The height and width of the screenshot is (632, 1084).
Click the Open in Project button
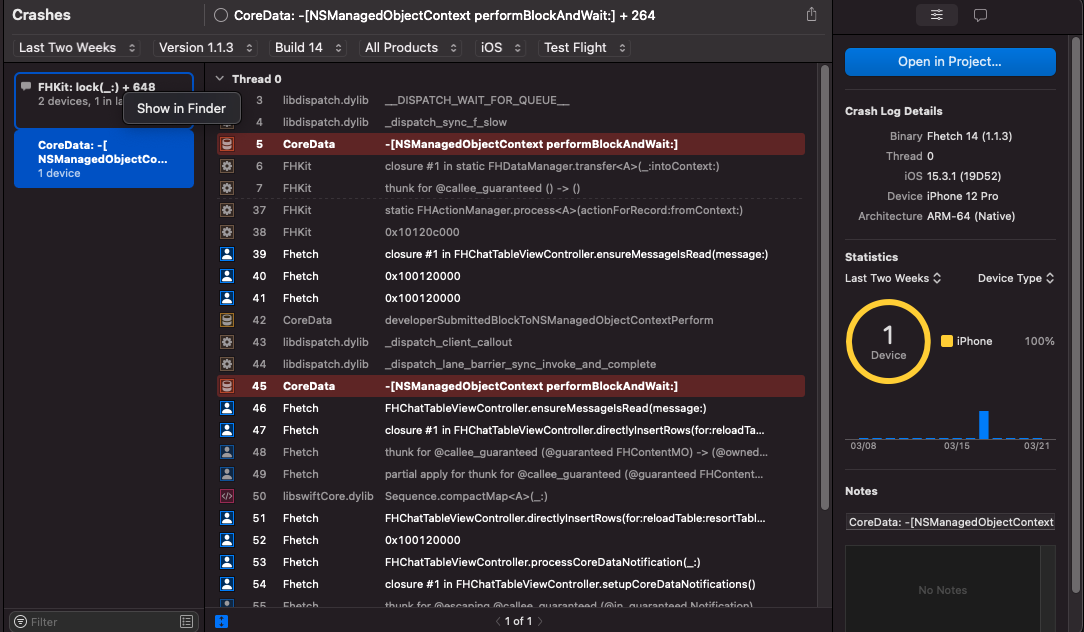949,61
